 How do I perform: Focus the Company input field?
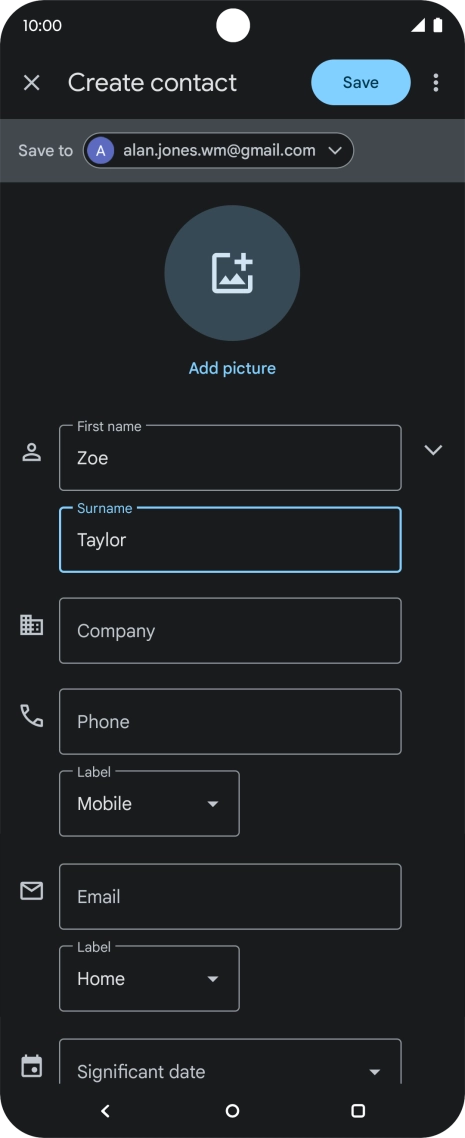point(230,631)
